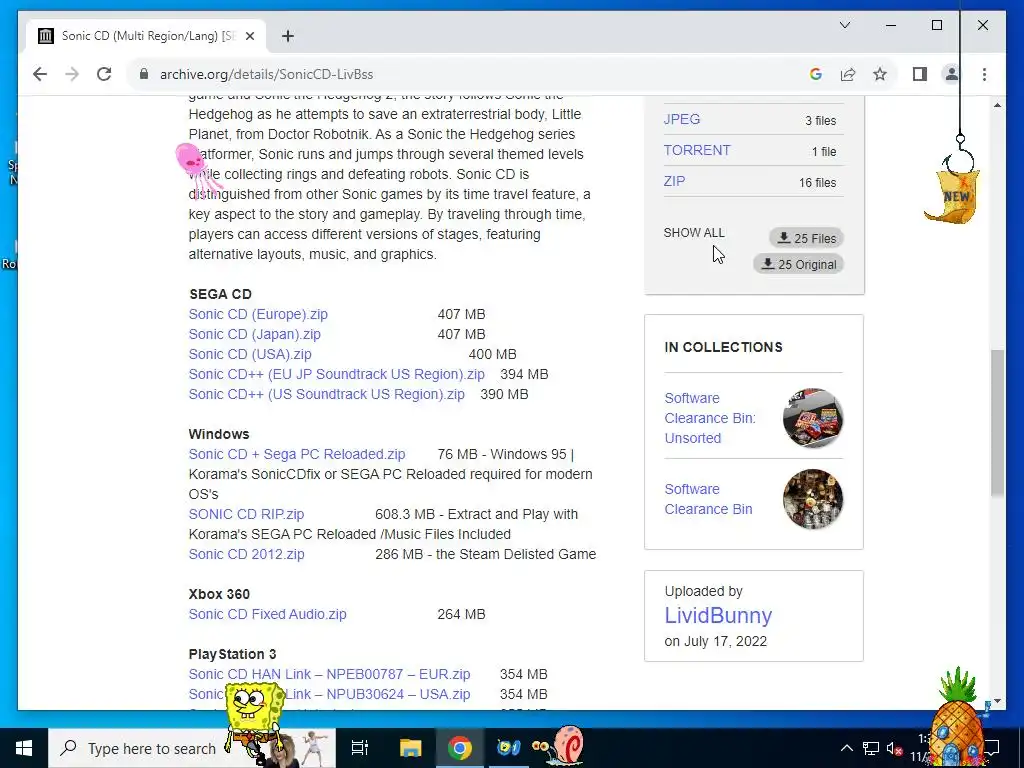1024x768 pixels.
Task: Bookmark this tab with star icon
Action: click(x=880, y=74)
